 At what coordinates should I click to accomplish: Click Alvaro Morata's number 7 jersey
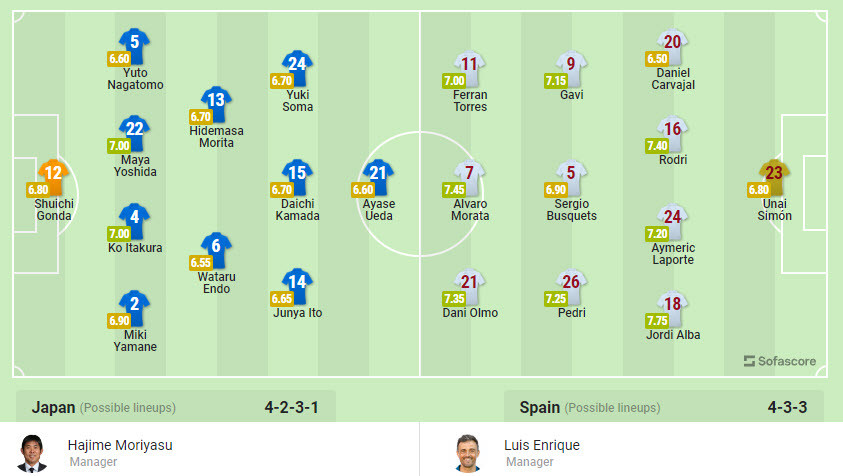(470, 174)
